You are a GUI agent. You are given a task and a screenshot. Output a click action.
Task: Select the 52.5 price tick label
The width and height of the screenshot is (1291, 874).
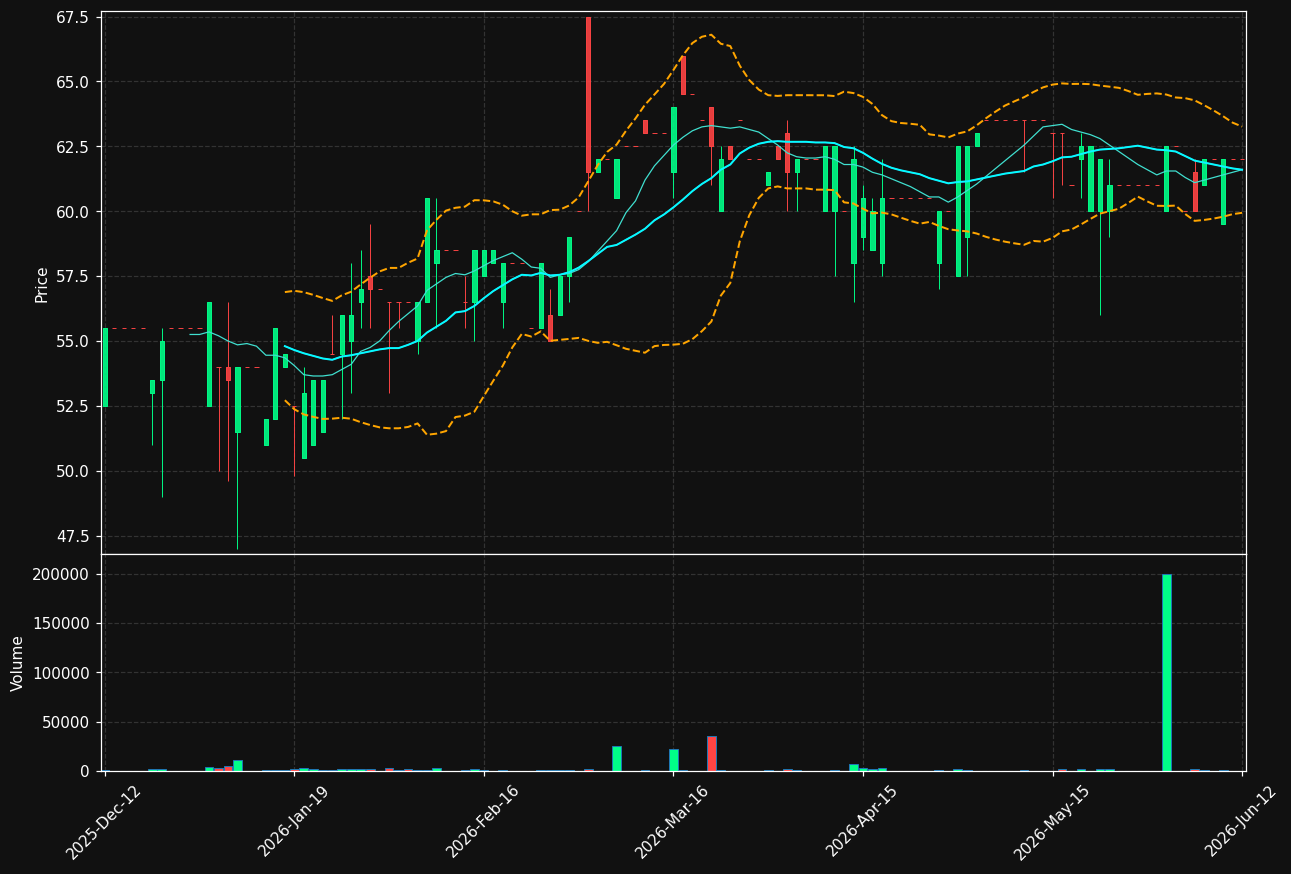click(x=74, y=407)
